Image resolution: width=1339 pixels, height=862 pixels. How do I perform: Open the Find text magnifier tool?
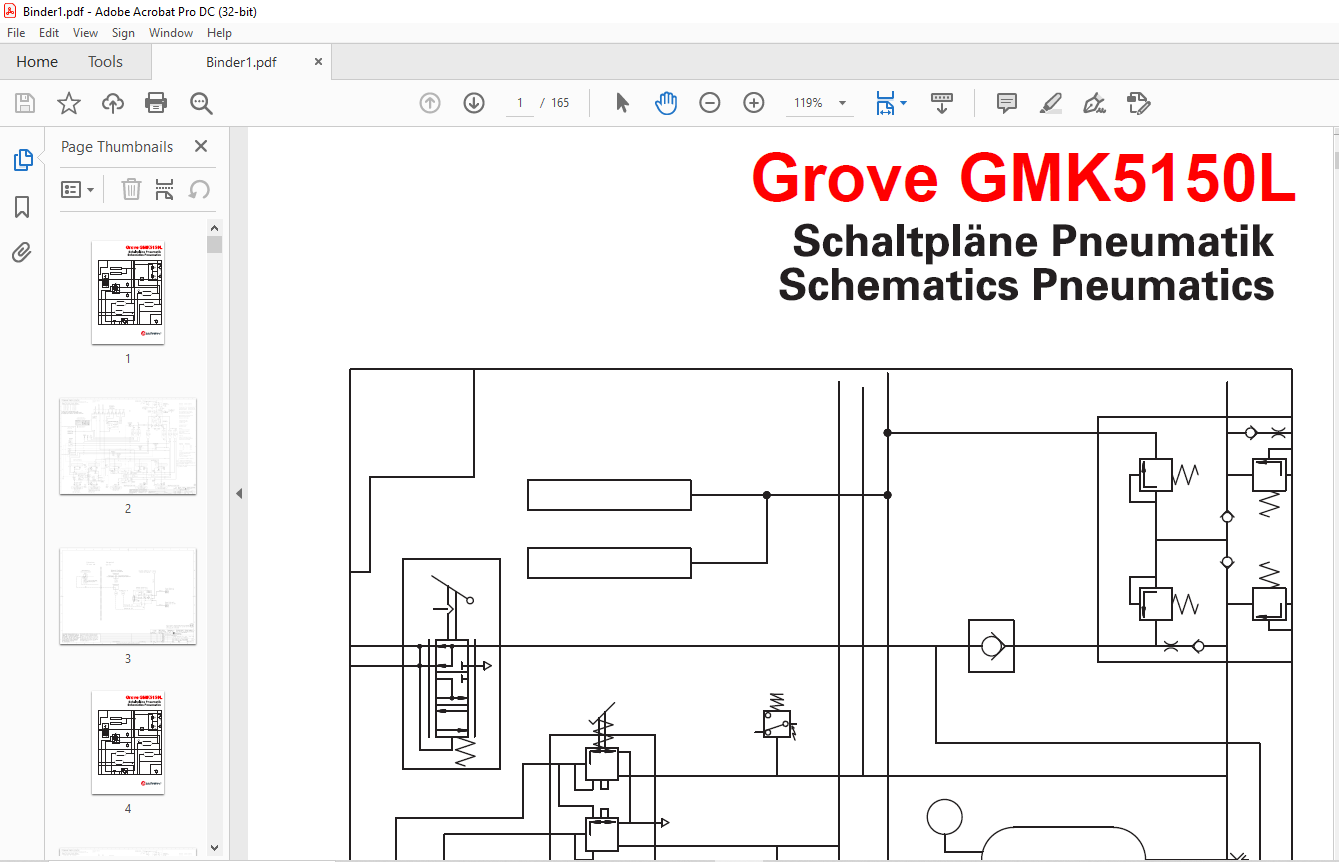pyautogui.click(x=201, y=103)
